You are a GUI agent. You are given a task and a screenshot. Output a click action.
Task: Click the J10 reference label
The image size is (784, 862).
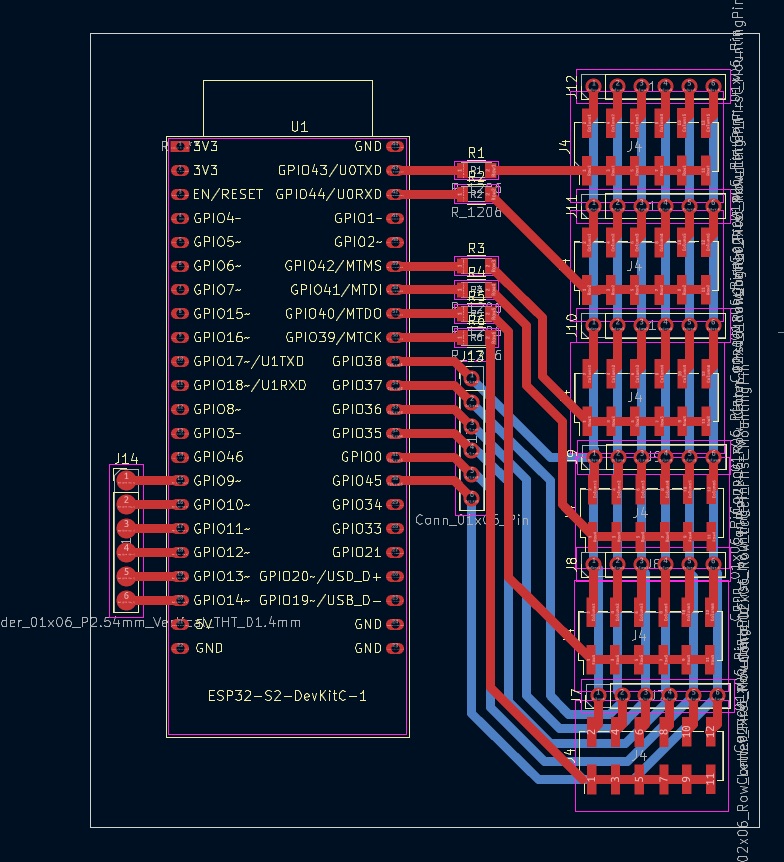pos(572,325)
